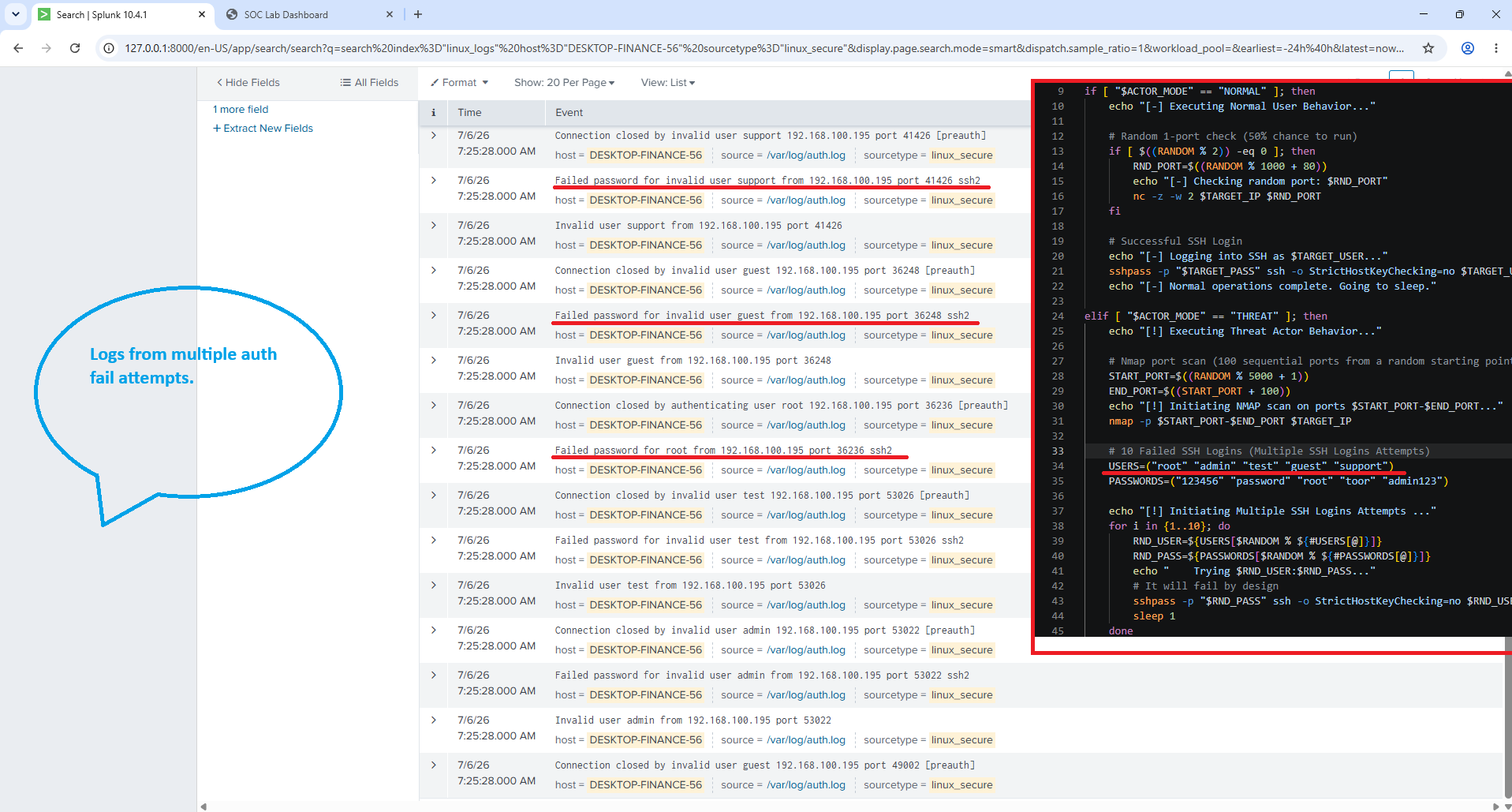Click the browser forward arrow
This screenshot has height=812, width=1512.
pos(47,48)
